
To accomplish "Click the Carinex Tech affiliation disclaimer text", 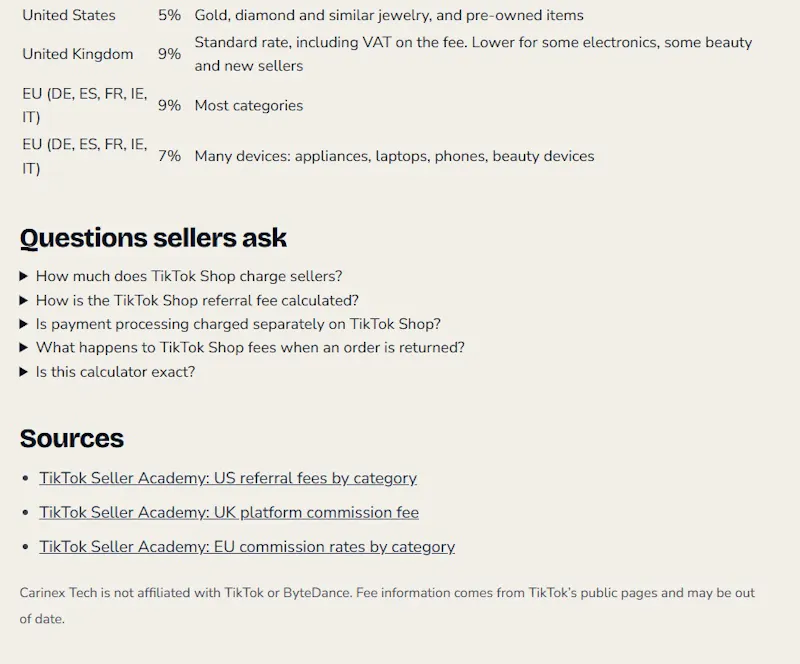I will (387, 606).
